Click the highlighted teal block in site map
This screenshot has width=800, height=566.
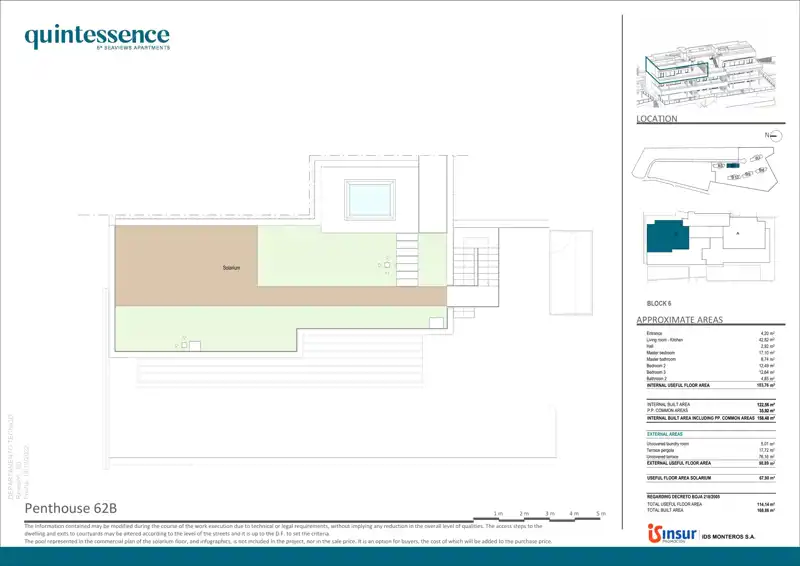tap(732, 165)
